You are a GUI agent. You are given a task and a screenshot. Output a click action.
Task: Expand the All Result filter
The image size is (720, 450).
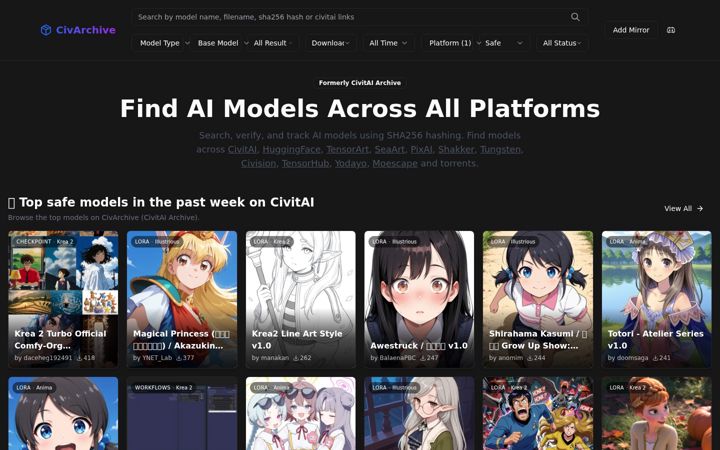[x=274, y=43]
